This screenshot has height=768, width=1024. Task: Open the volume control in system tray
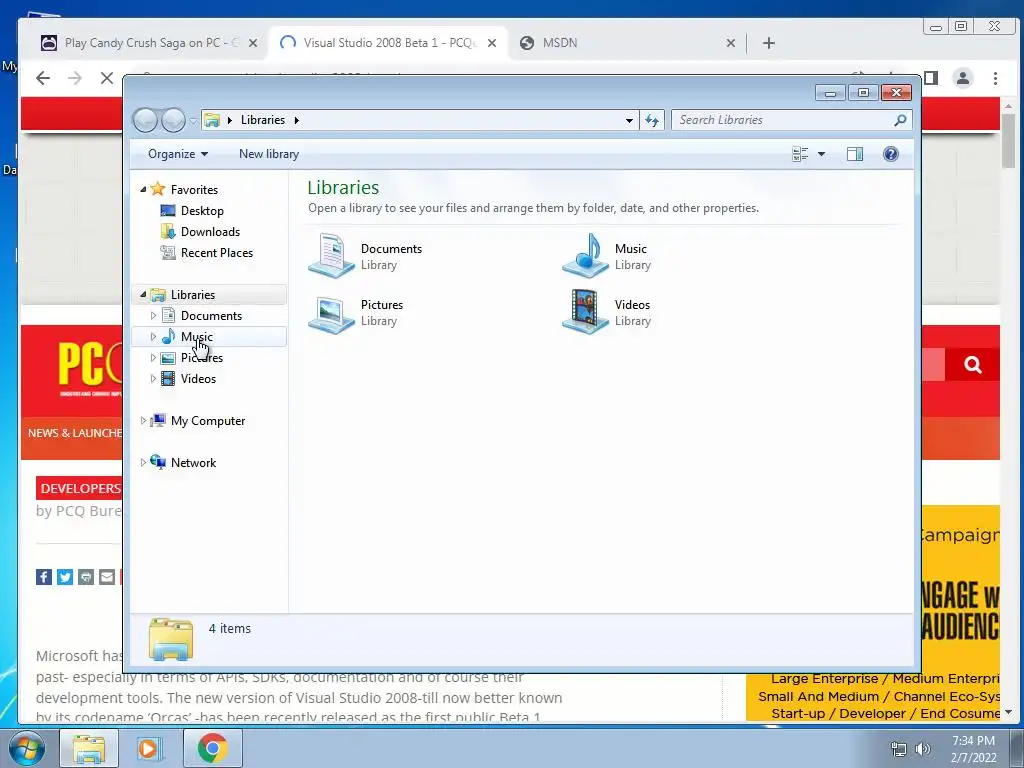click(x=923, y=749)
